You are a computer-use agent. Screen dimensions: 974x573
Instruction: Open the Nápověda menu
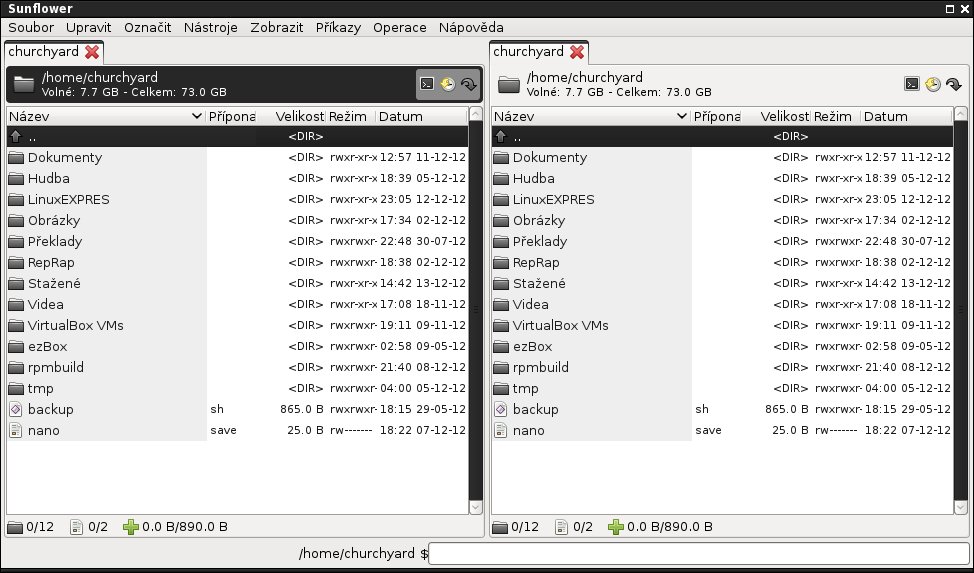(x=471, y=27)
